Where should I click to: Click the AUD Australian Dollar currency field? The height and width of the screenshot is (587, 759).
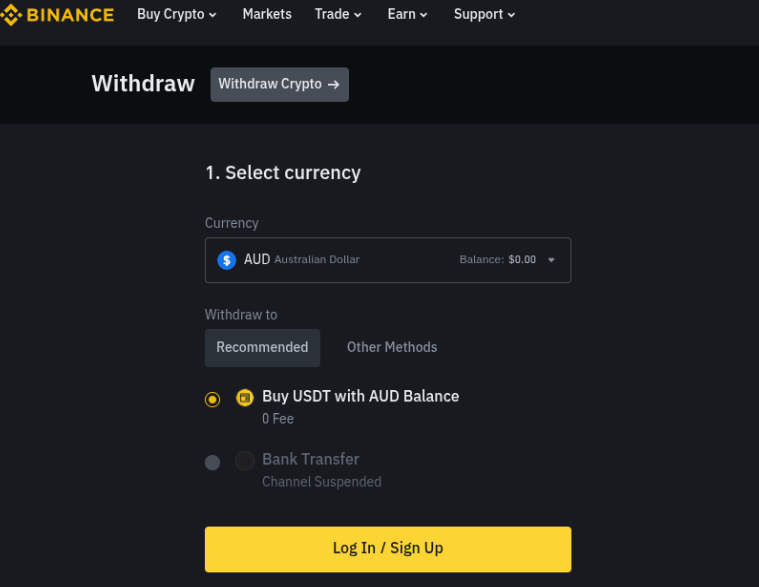click(388, 260)
